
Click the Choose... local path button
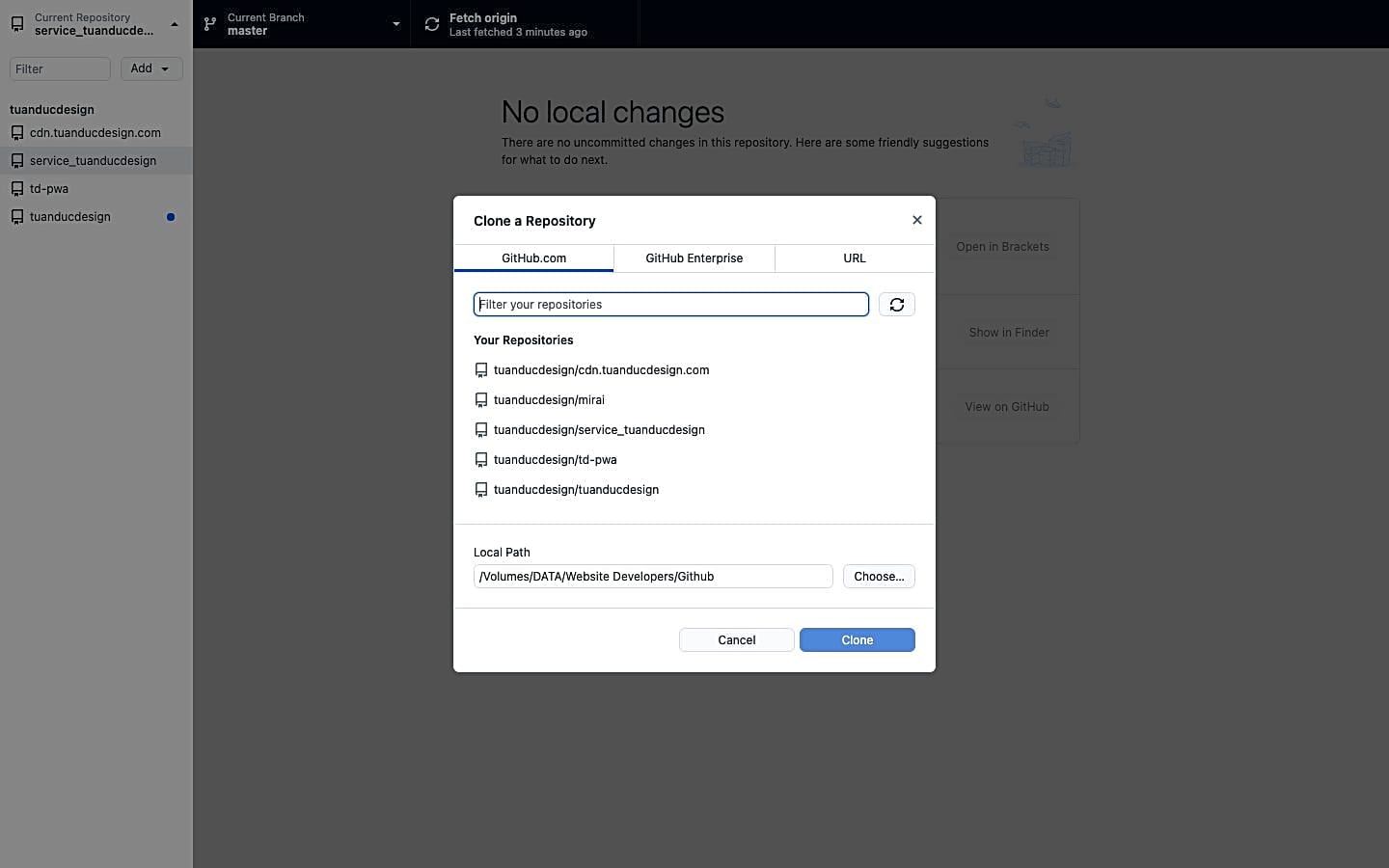point(879,577)
